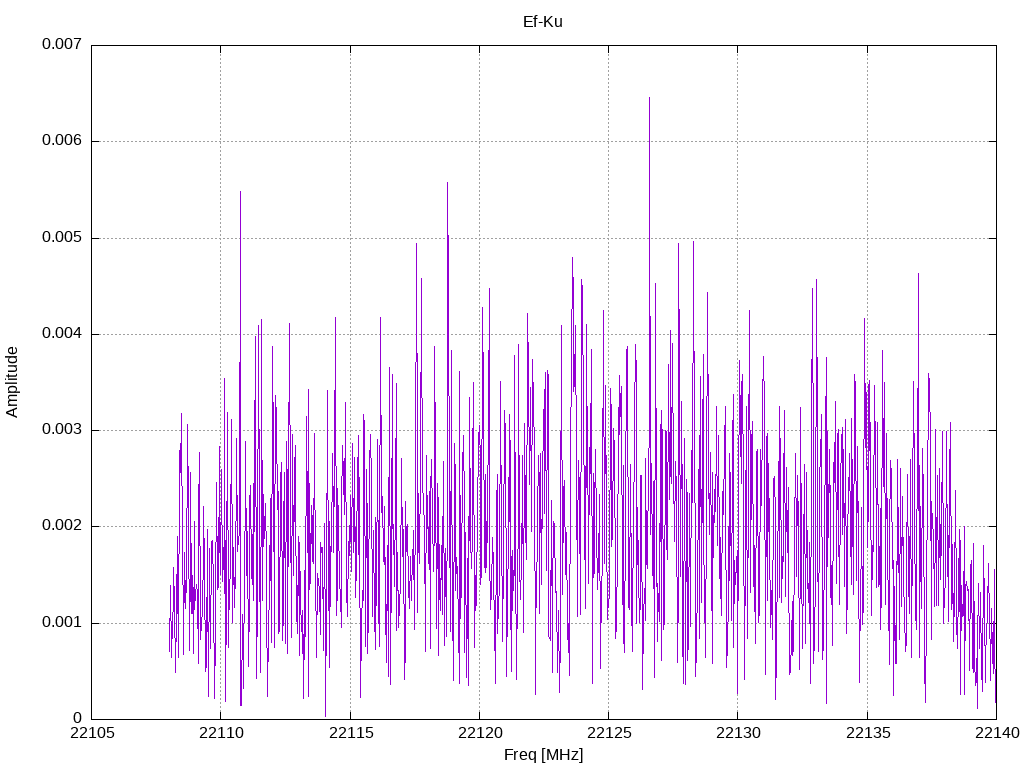The height and width of the screenshot is (768, 1024).
Task: Click the y-axis value 0.005
Action: pos(62,238)
